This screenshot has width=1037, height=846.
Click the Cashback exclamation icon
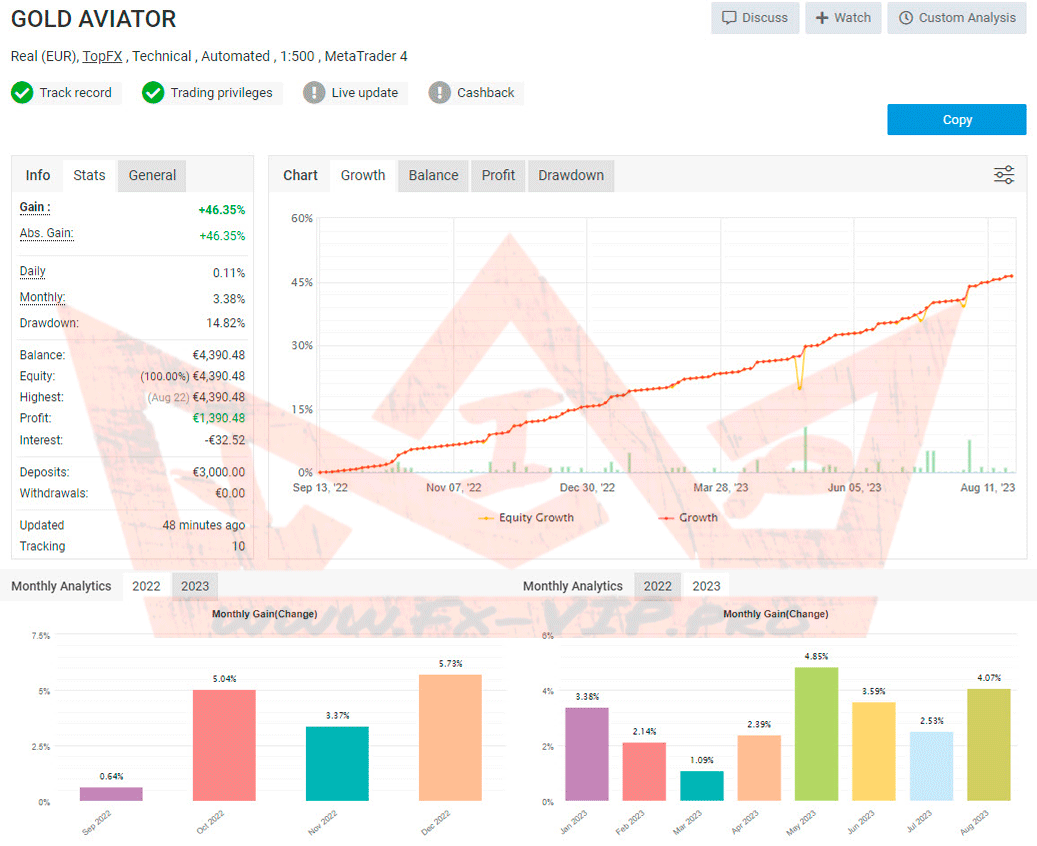click(440, 93)
